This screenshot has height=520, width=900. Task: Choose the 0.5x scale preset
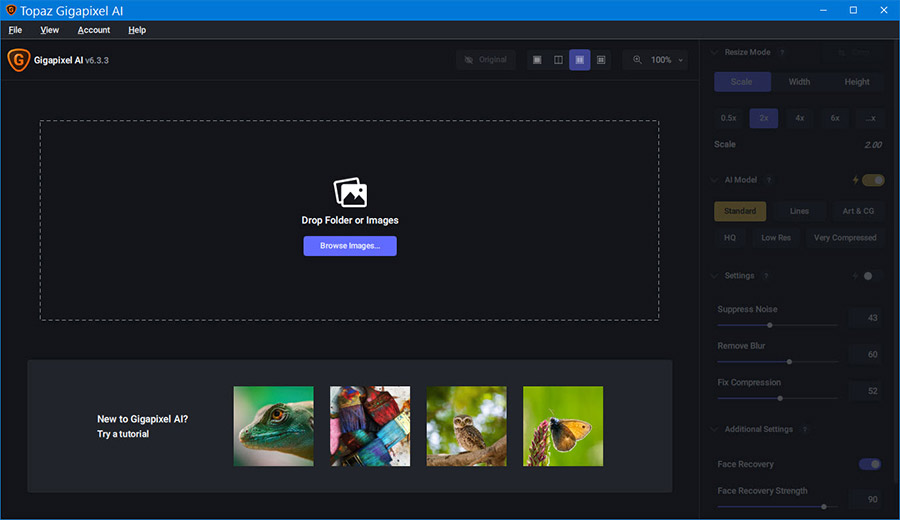pos(728,118)
